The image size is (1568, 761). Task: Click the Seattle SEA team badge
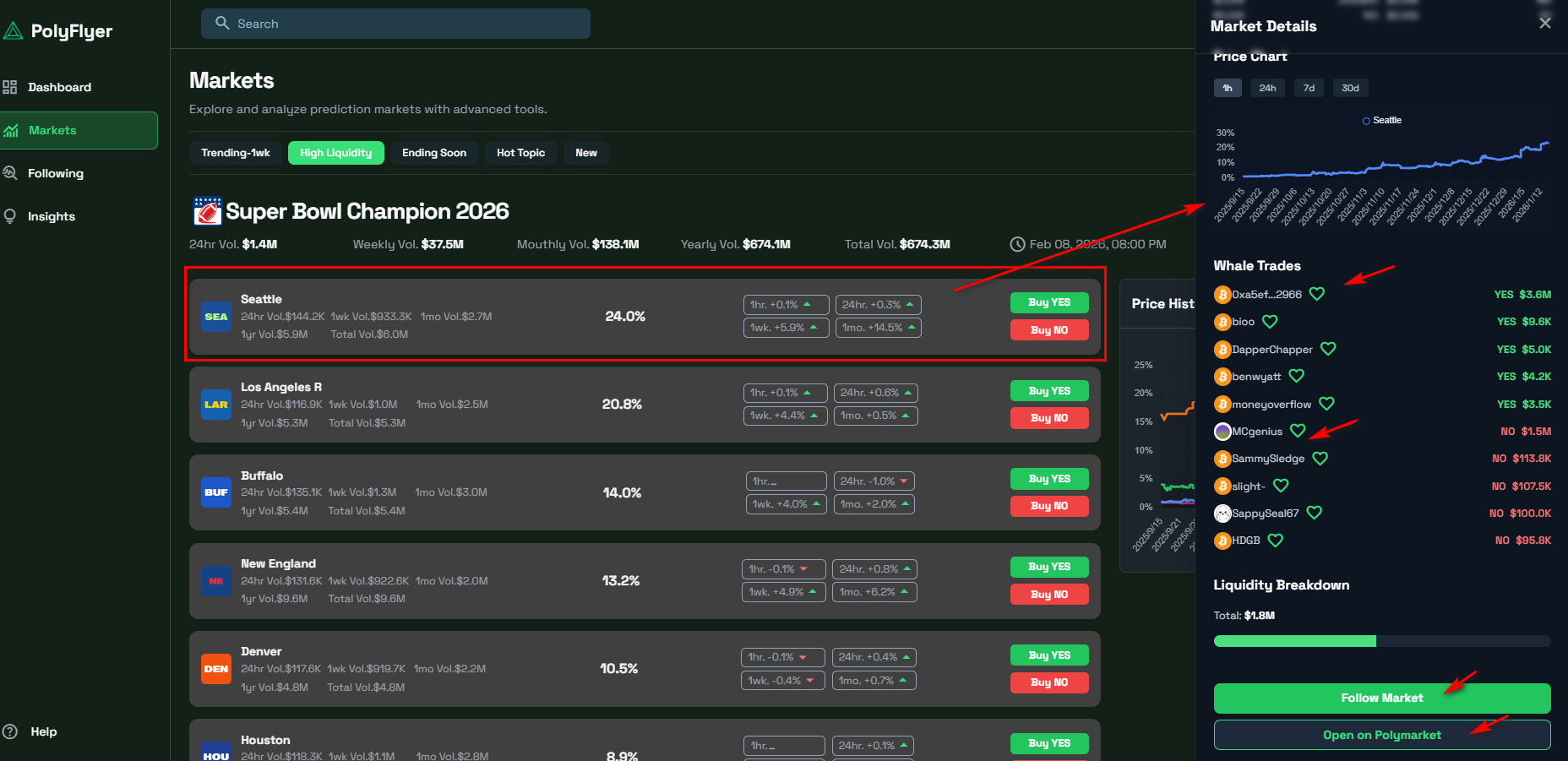[x=215, y=317]
